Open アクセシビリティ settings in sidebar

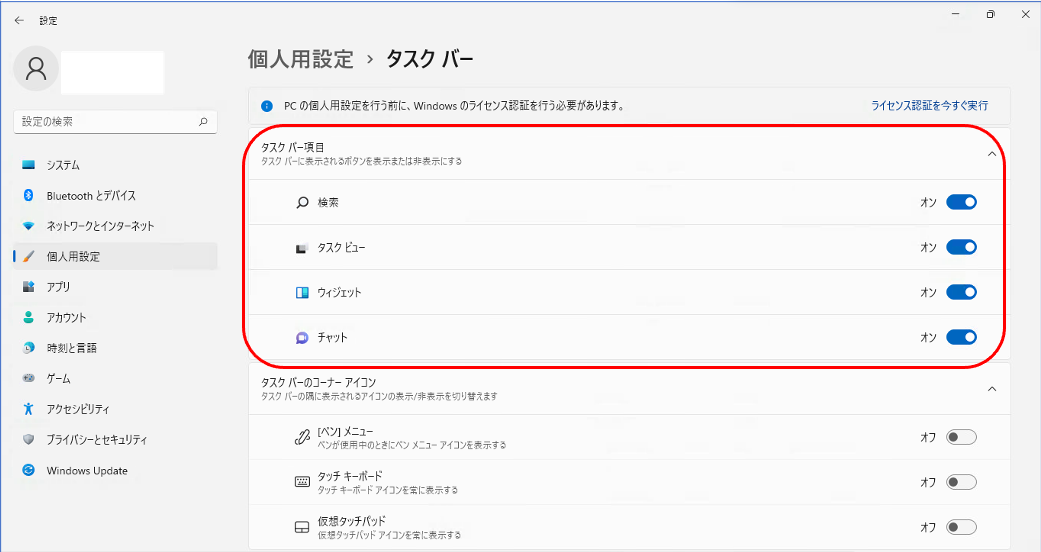click(116, 409)
